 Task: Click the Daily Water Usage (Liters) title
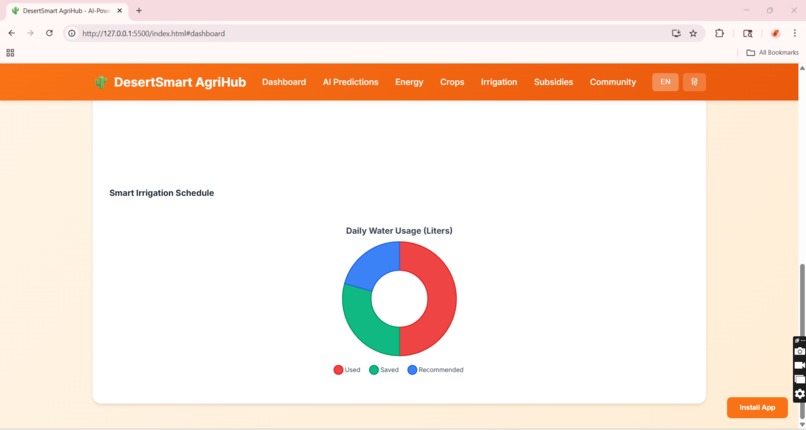pyautogui.click(x=399, y=231)
